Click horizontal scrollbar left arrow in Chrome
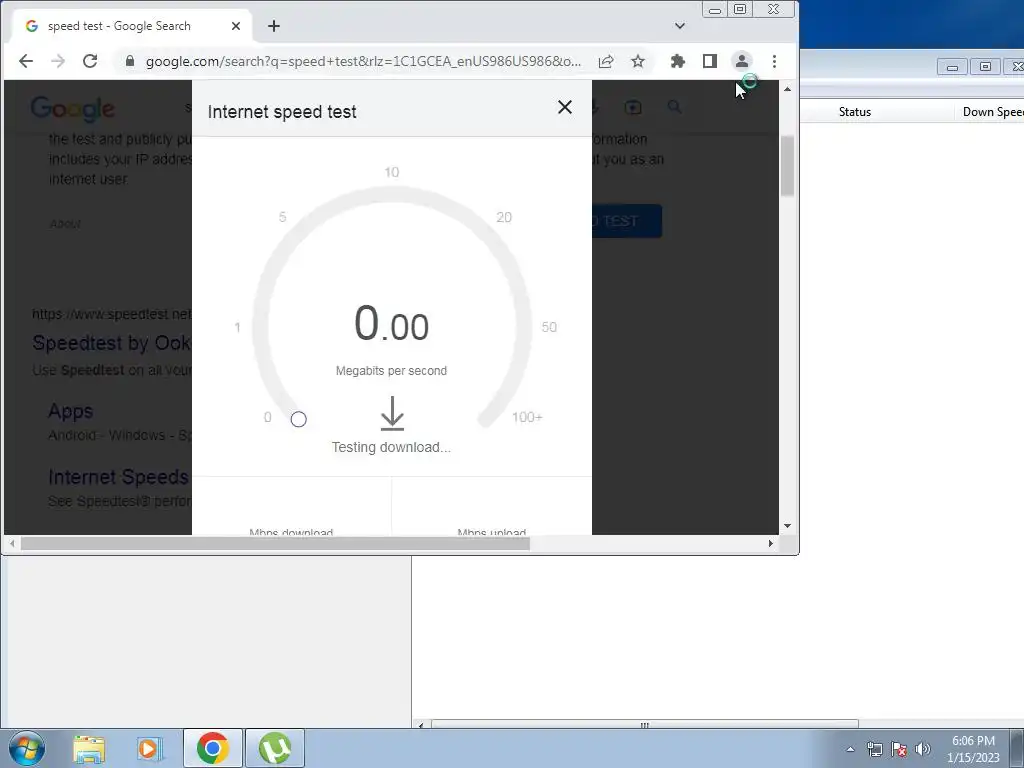This screenshot has width=1024, height=768. tap(12, 543)
